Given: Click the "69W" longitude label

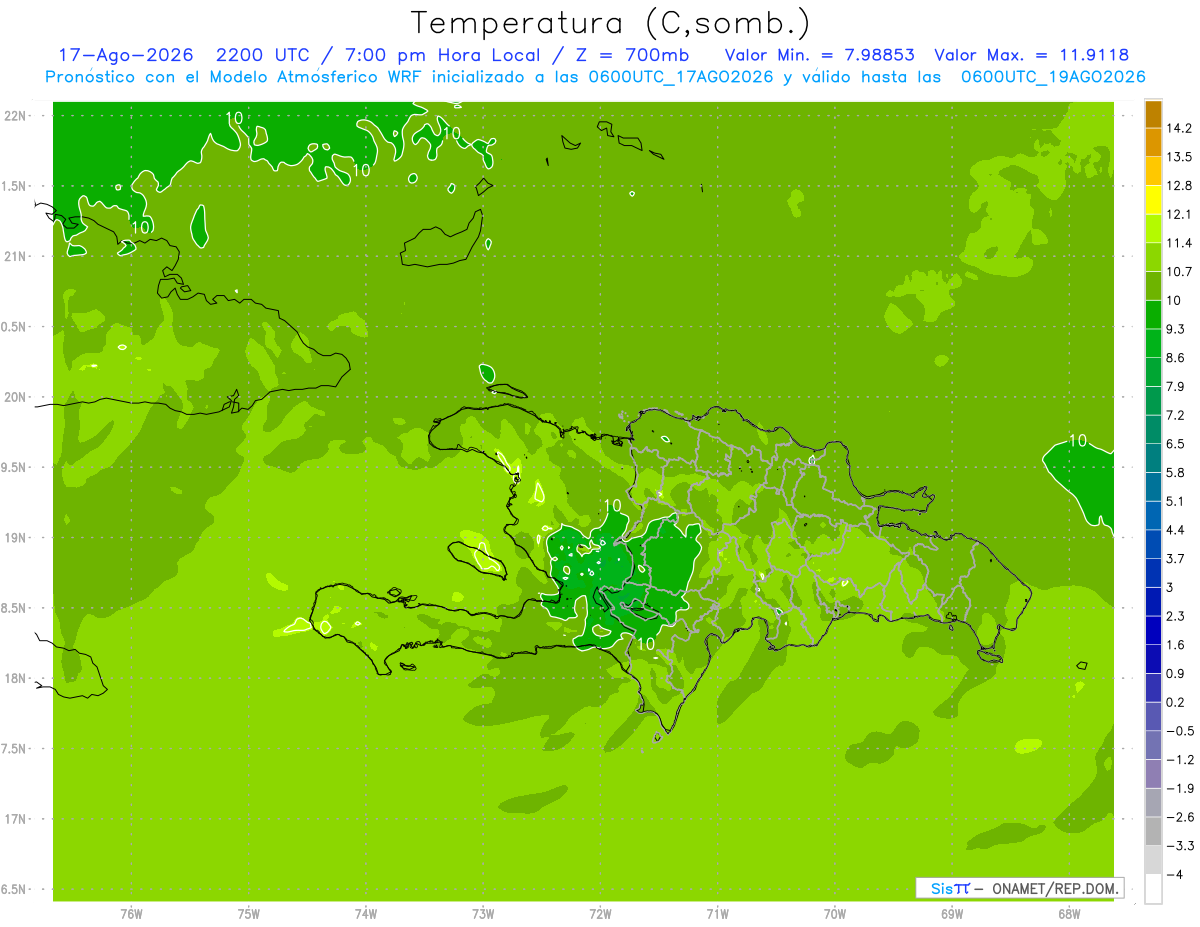Looking at the screenshot, I should 952,914.
